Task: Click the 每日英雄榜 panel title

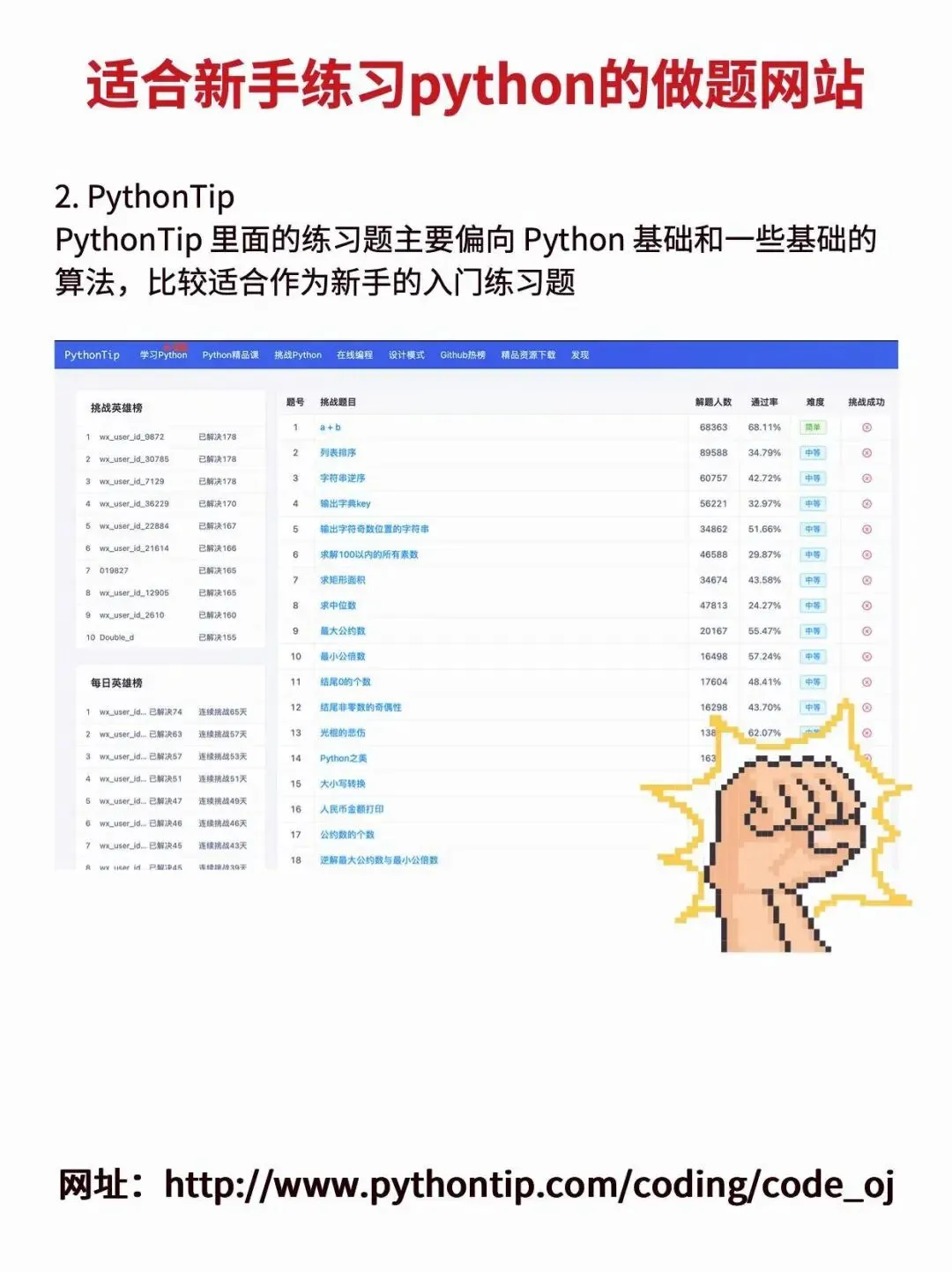Action: (116, 684)
